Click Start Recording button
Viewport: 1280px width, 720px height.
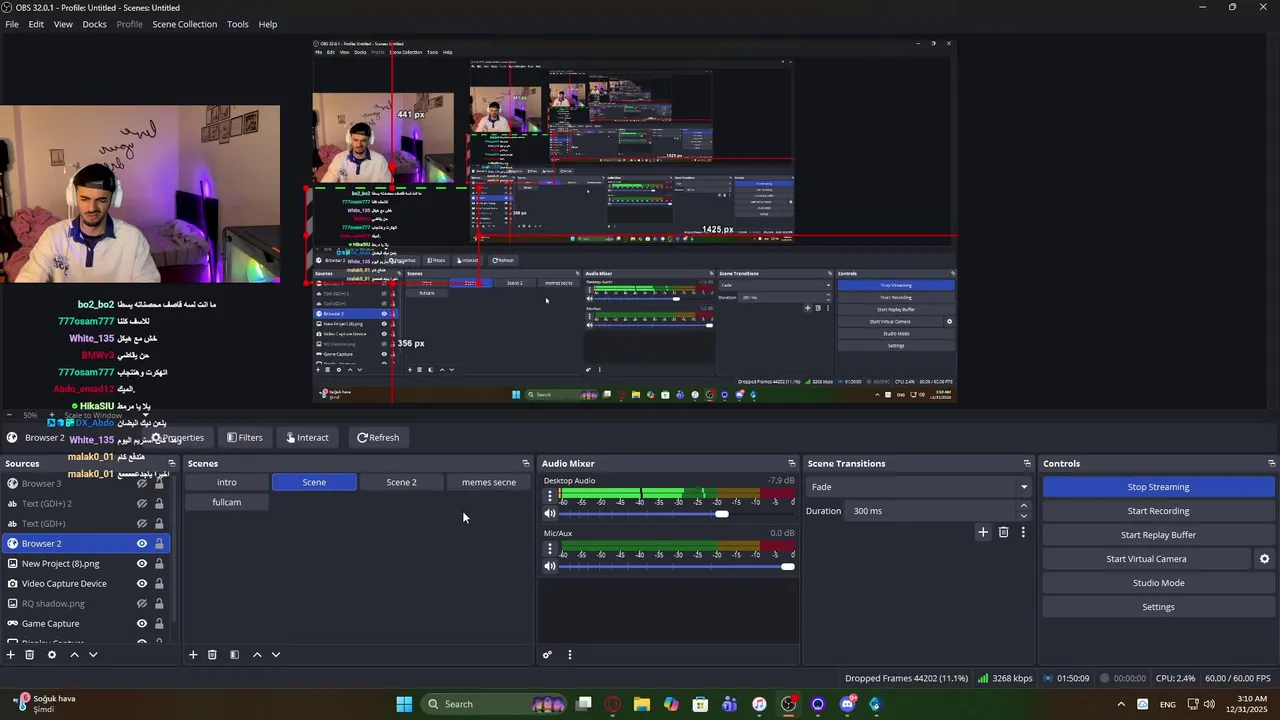pos(1158,511)
